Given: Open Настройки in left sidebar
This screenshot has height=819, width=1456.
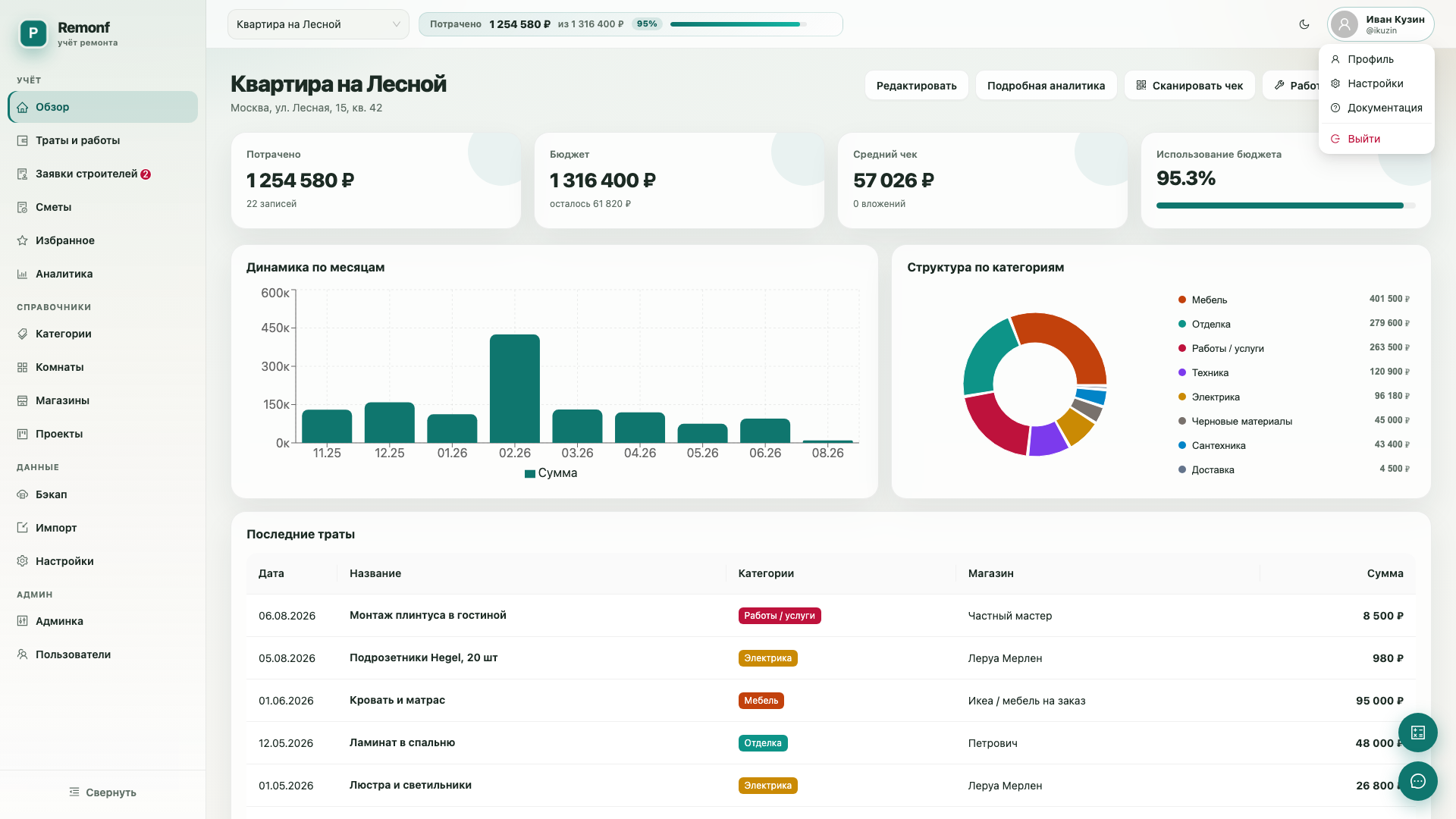Looking at the screenshot, I should point(103,561).
